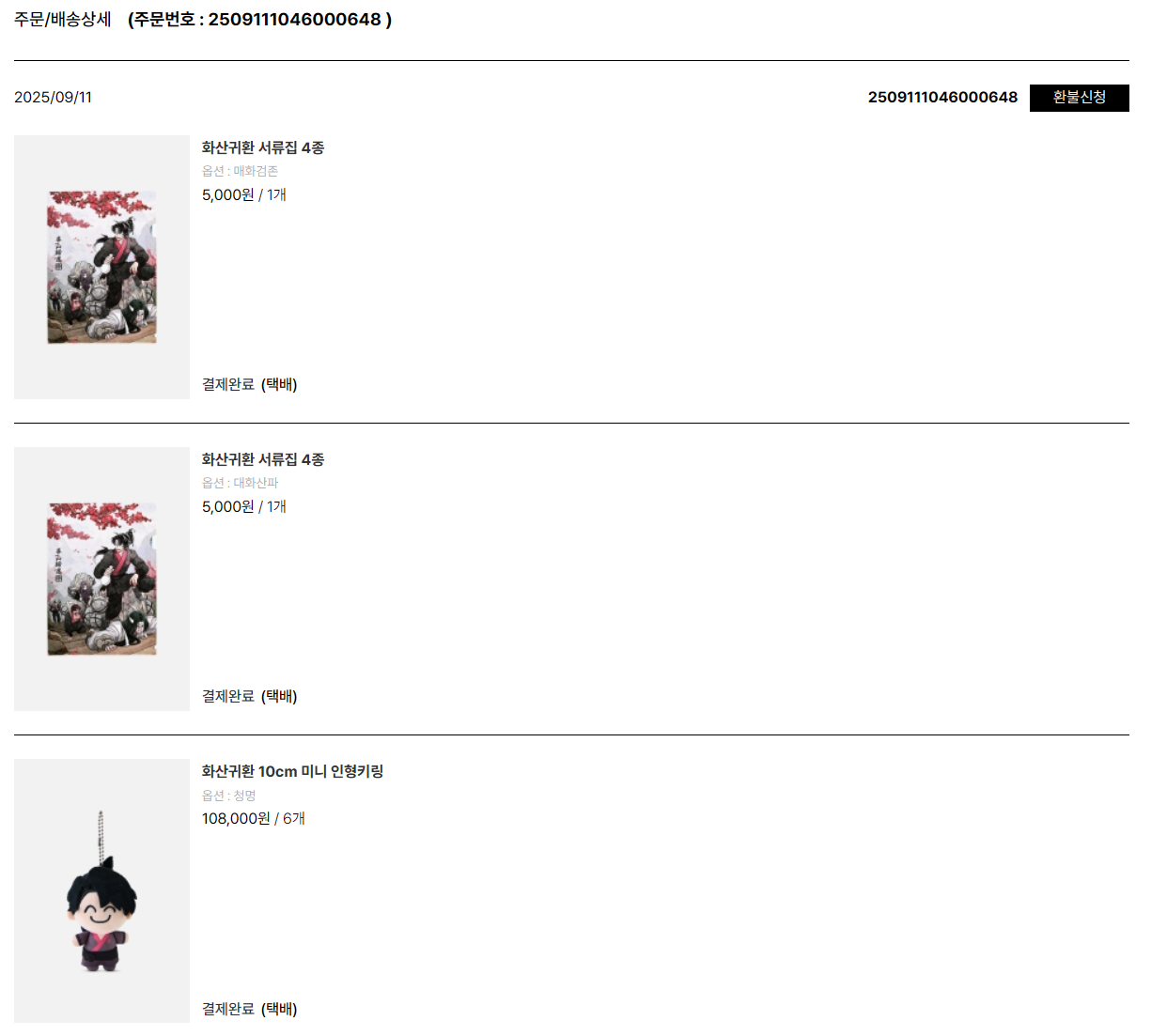Click the 환불신청 refund request button
Image resolution: width=1167 pixels, height=1036 pixels.
coord(1079,98)
